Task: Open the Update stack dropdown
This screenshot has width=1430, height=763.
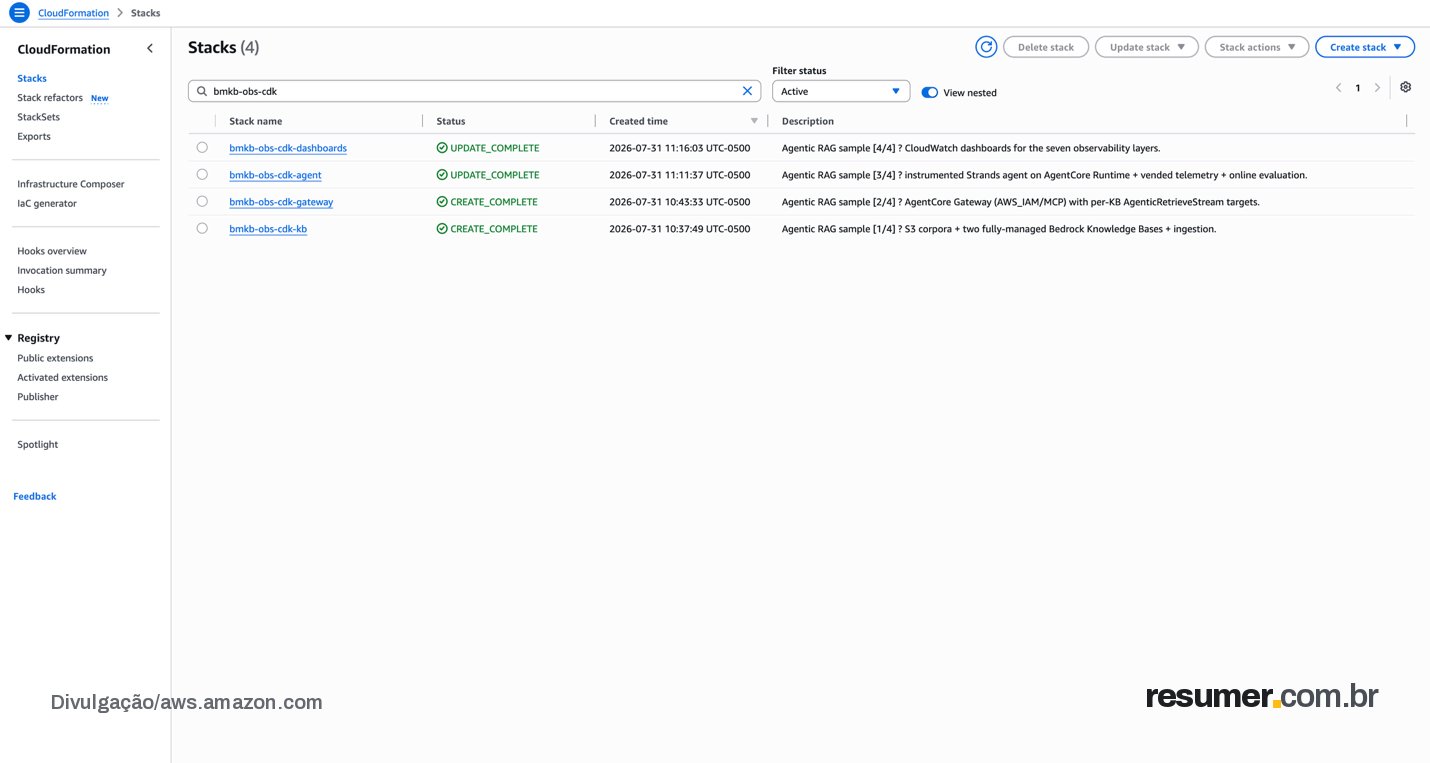Action: tap(1146, 47)
